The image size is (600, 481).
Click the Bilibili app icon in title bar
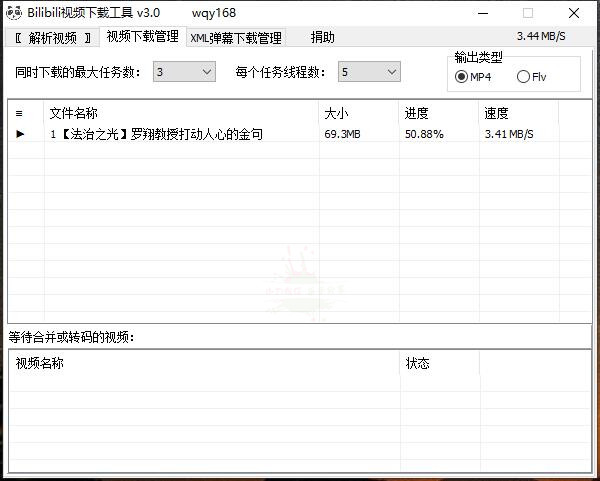pos(12,13)
